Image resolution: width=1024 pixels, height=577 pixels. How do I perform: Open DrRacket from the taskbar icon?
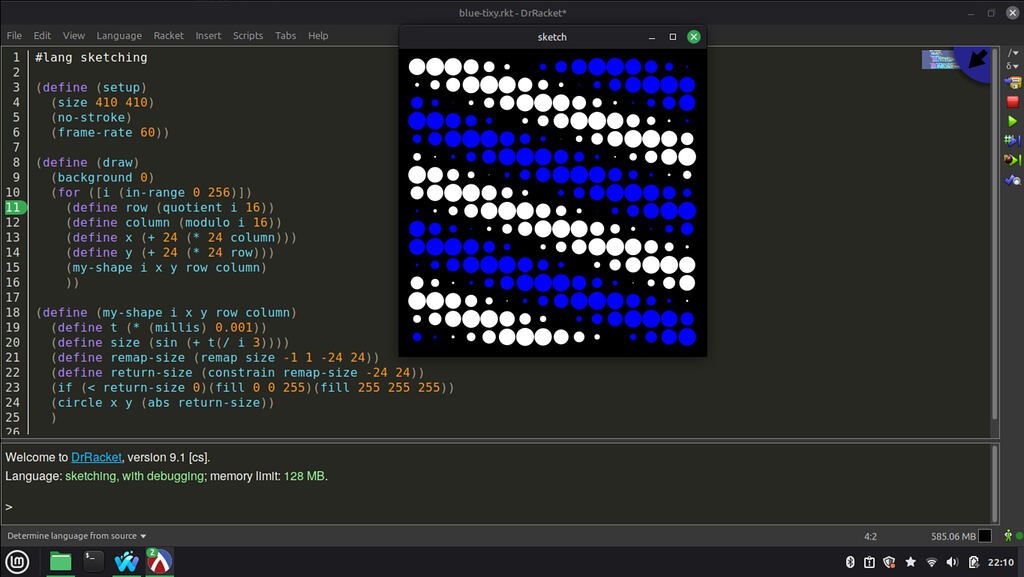[x=160, y=562]
